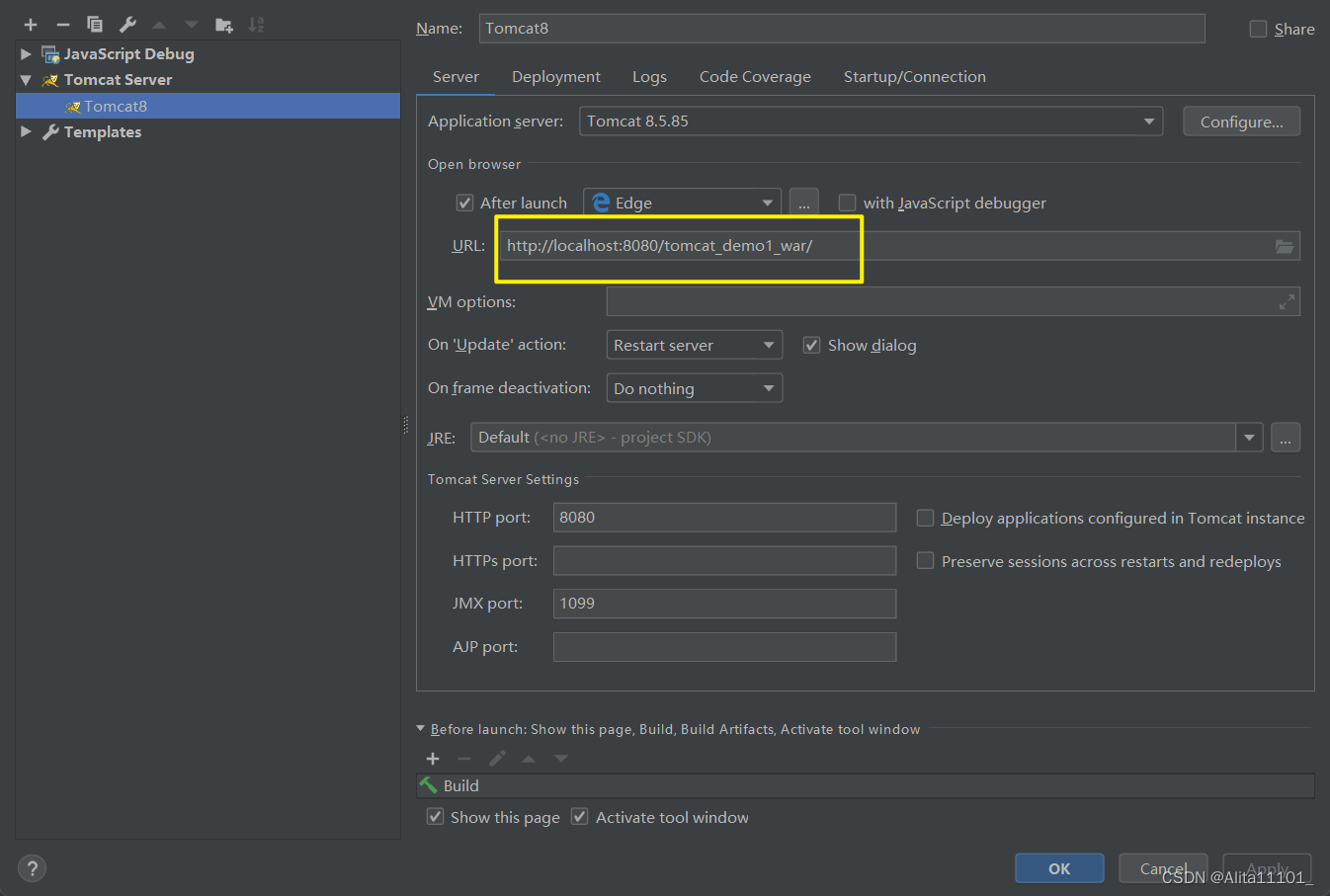
Task: Toggle Show dialog checkbox
Action: pyautogui.click(x=811, y=345)
